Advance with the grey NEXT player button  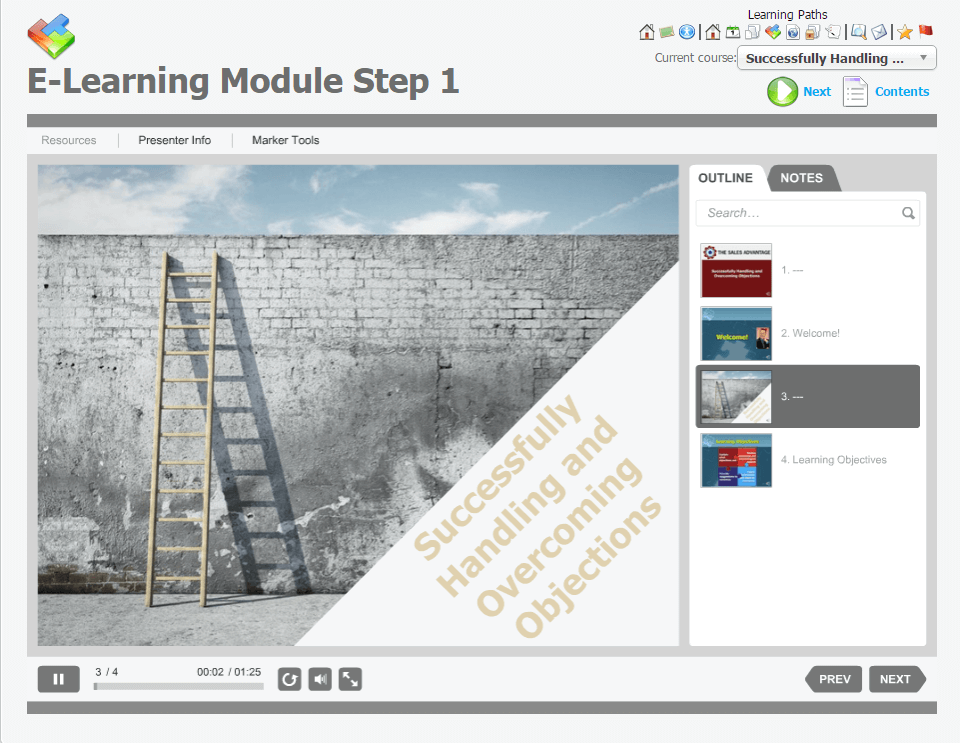click(897, 679)
